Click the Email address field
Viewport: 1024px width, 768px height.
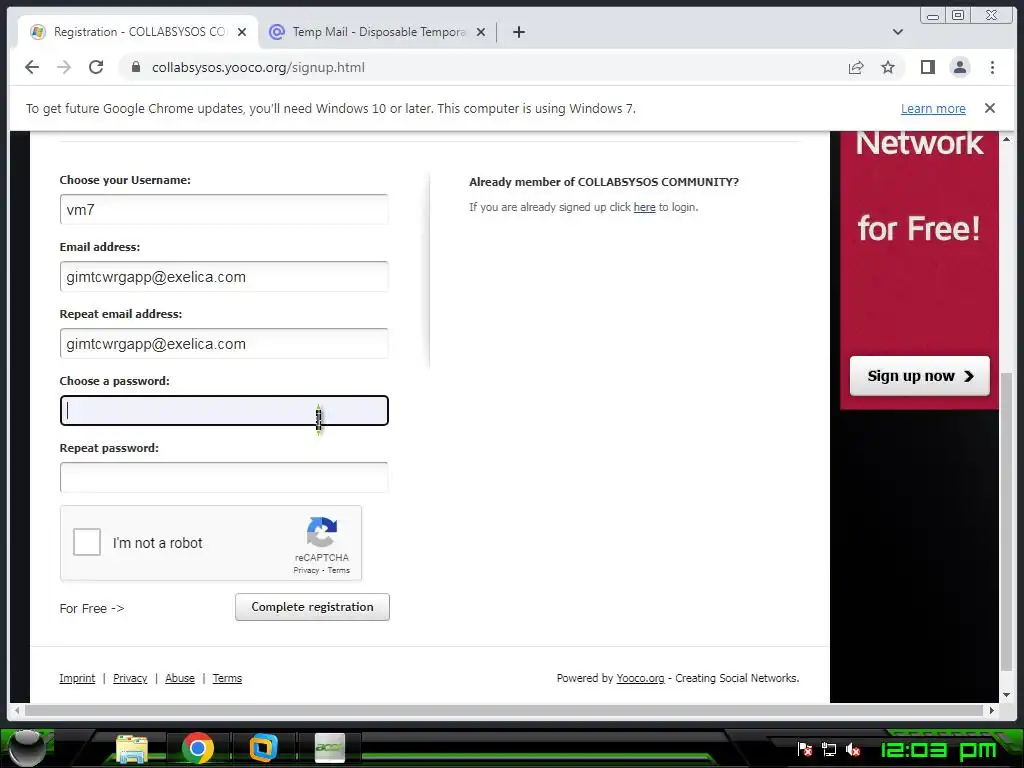click(224, 277)
